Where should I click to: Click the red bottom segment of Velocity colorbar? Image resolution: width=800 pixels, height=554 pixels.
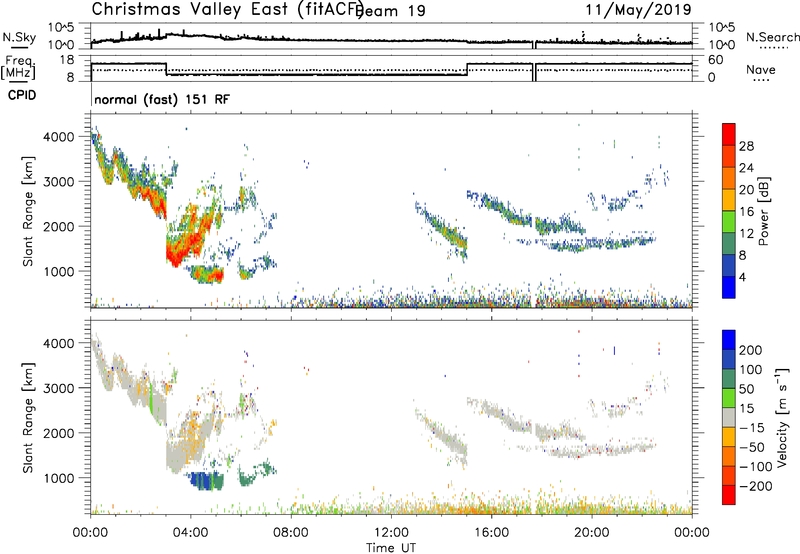pos(729,495)
